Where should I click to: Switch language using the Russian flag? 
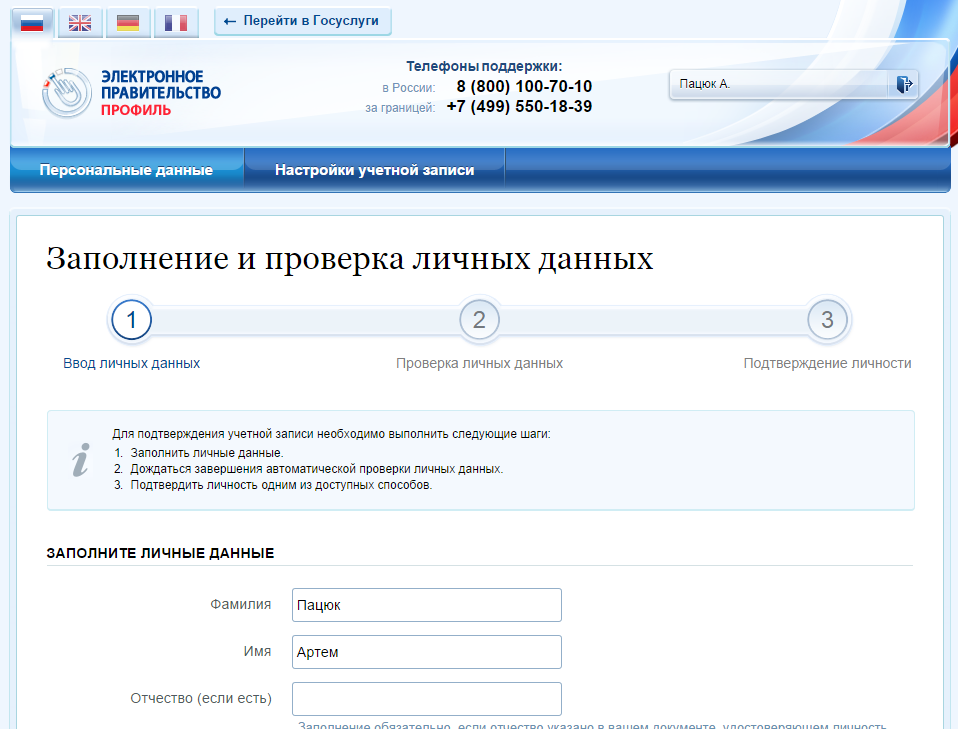[33, 22]
